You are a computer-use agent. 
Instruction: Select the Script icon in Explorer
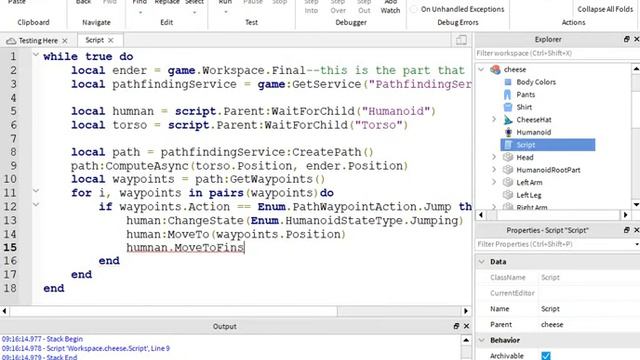[508, 144]
